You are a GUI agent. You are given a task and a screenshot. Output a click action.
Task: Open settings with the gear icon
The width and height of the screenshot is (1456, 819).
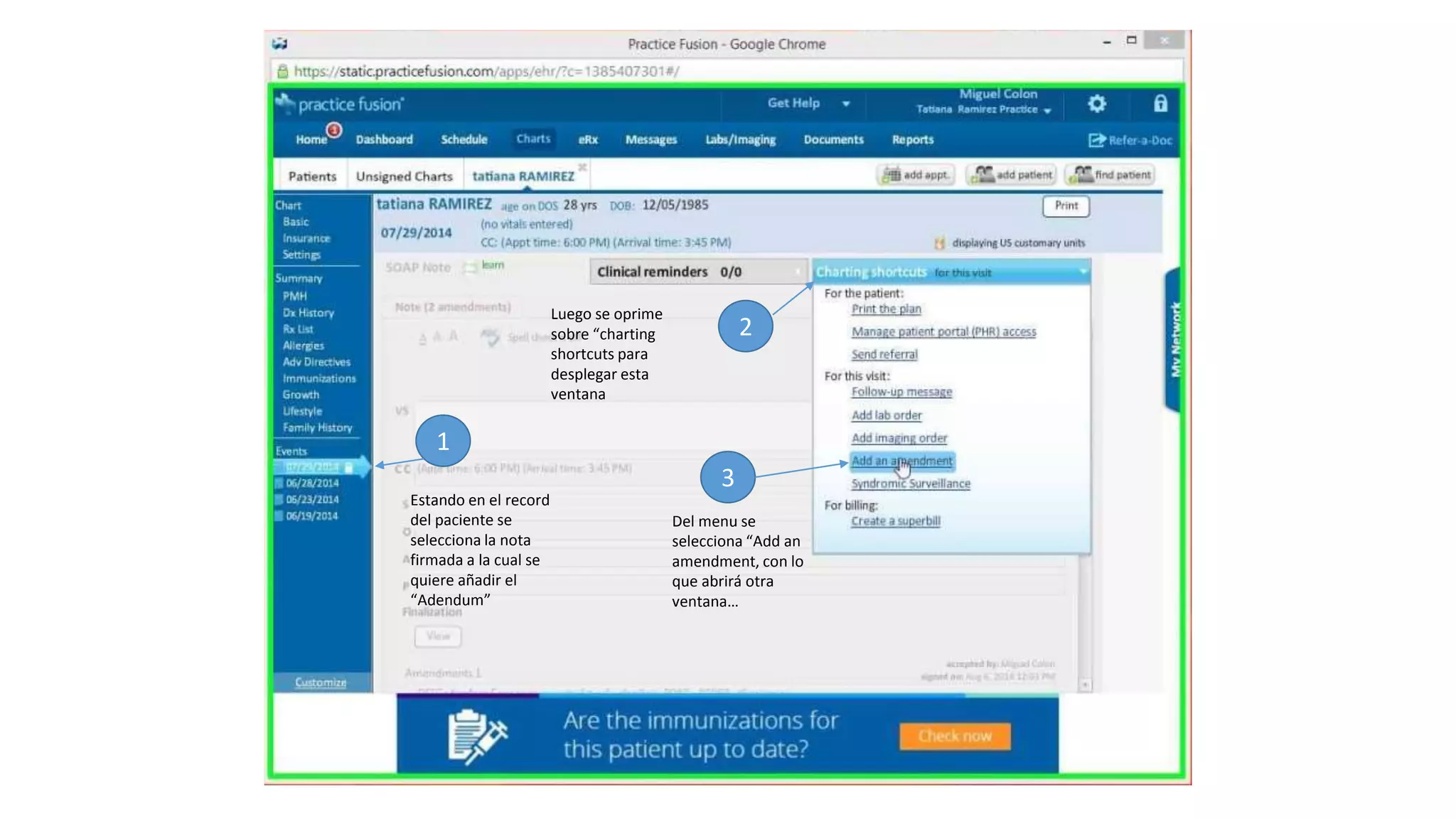1097,104
